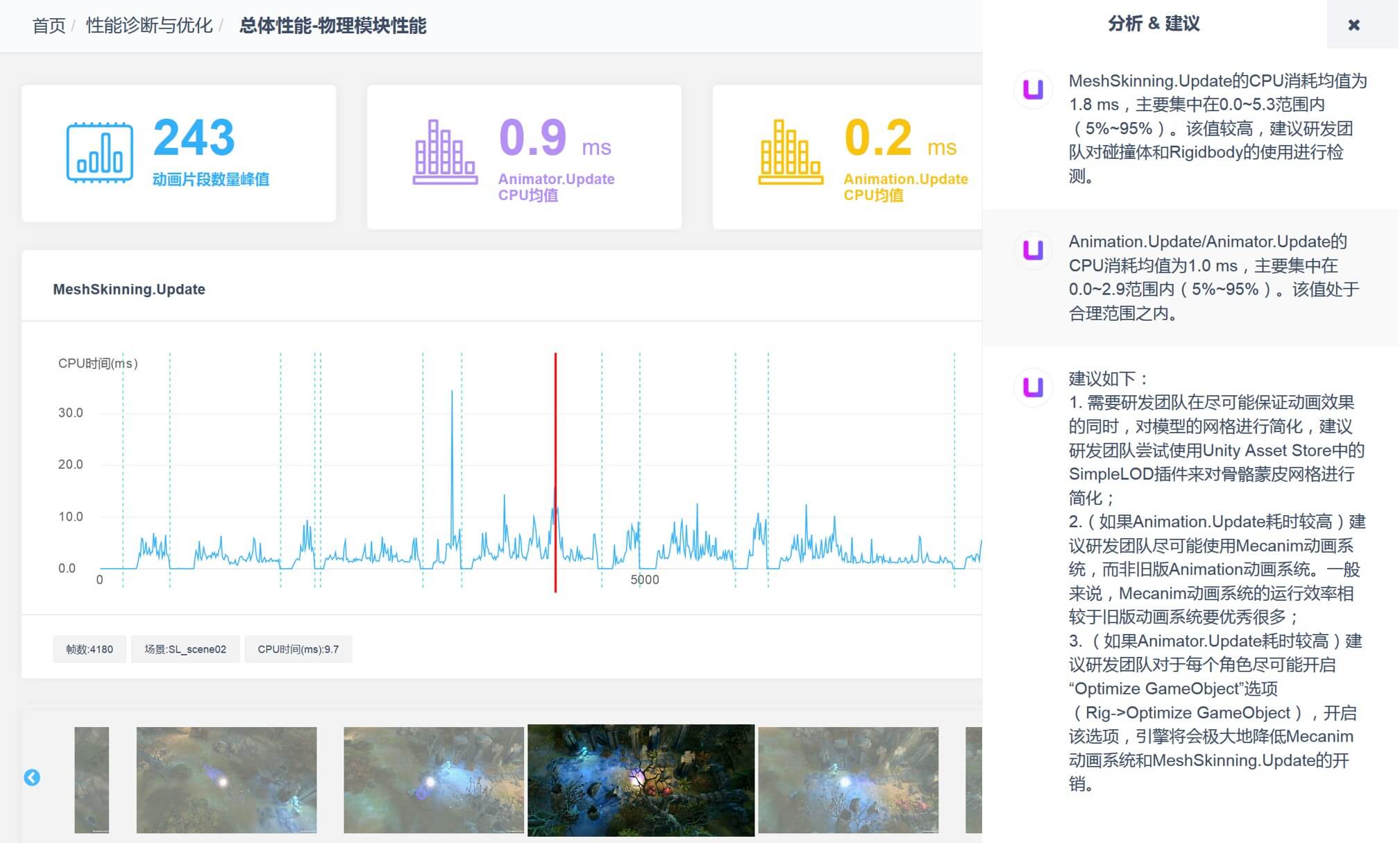The image size is (1400, 843).
Task: Click the U icon beside 建议如下
Action: 1033,387
